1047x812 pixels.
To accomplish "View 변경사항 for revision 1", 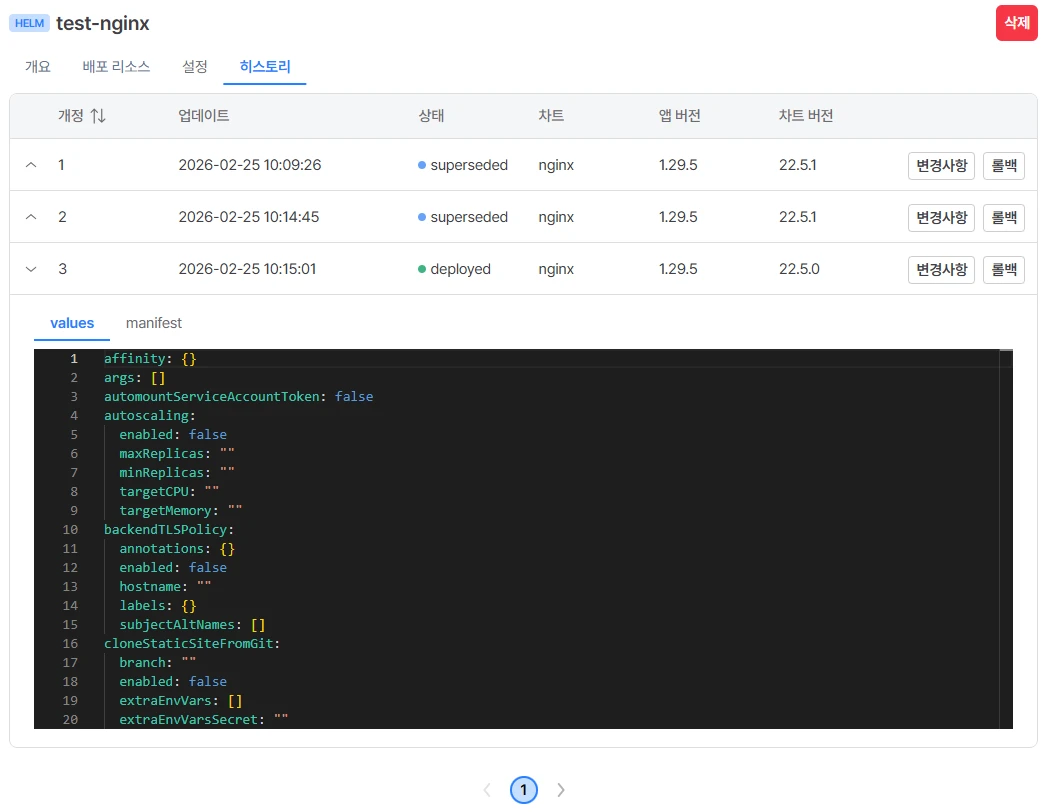I will coord(941,166).
